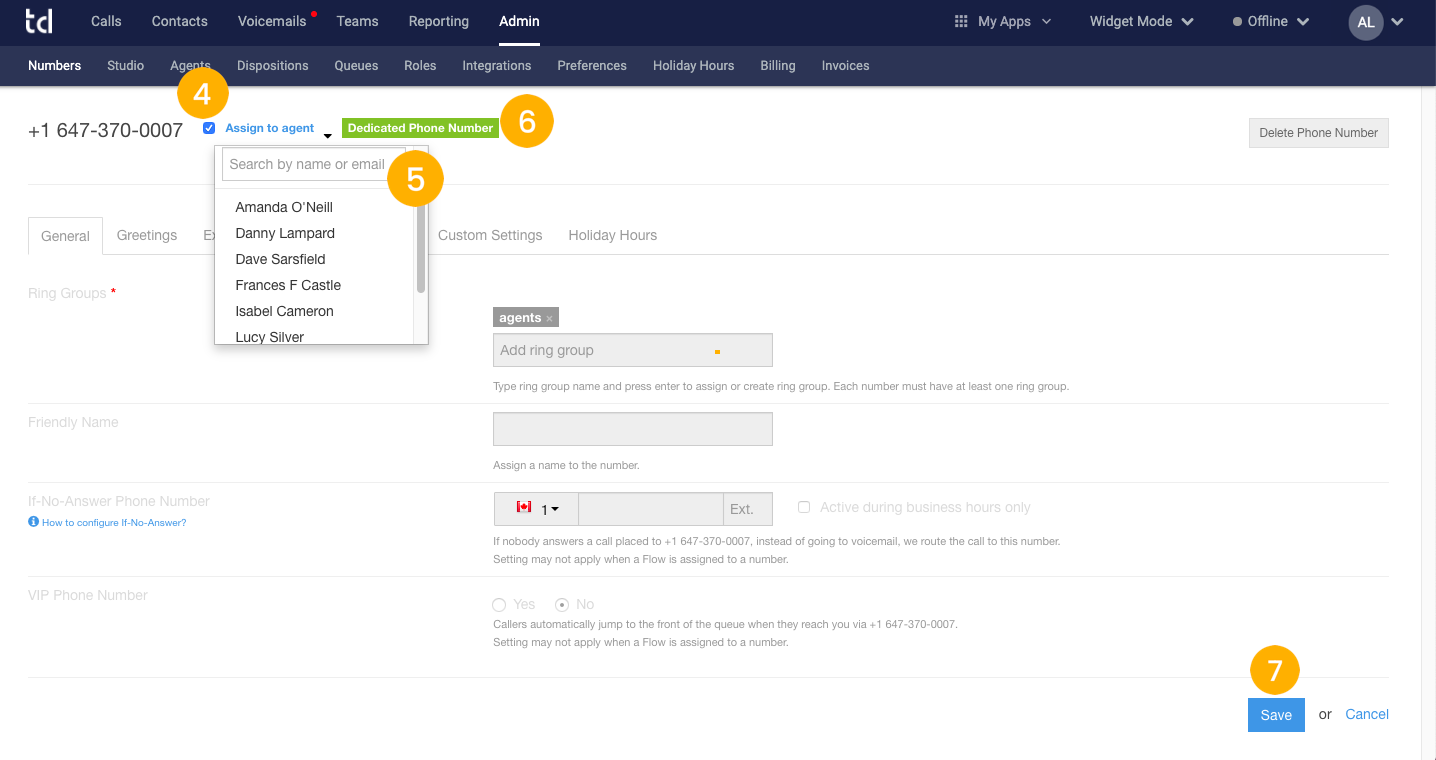Pick Isabel Cameron from agent list
1436x760 pixels.
[284, 311]
